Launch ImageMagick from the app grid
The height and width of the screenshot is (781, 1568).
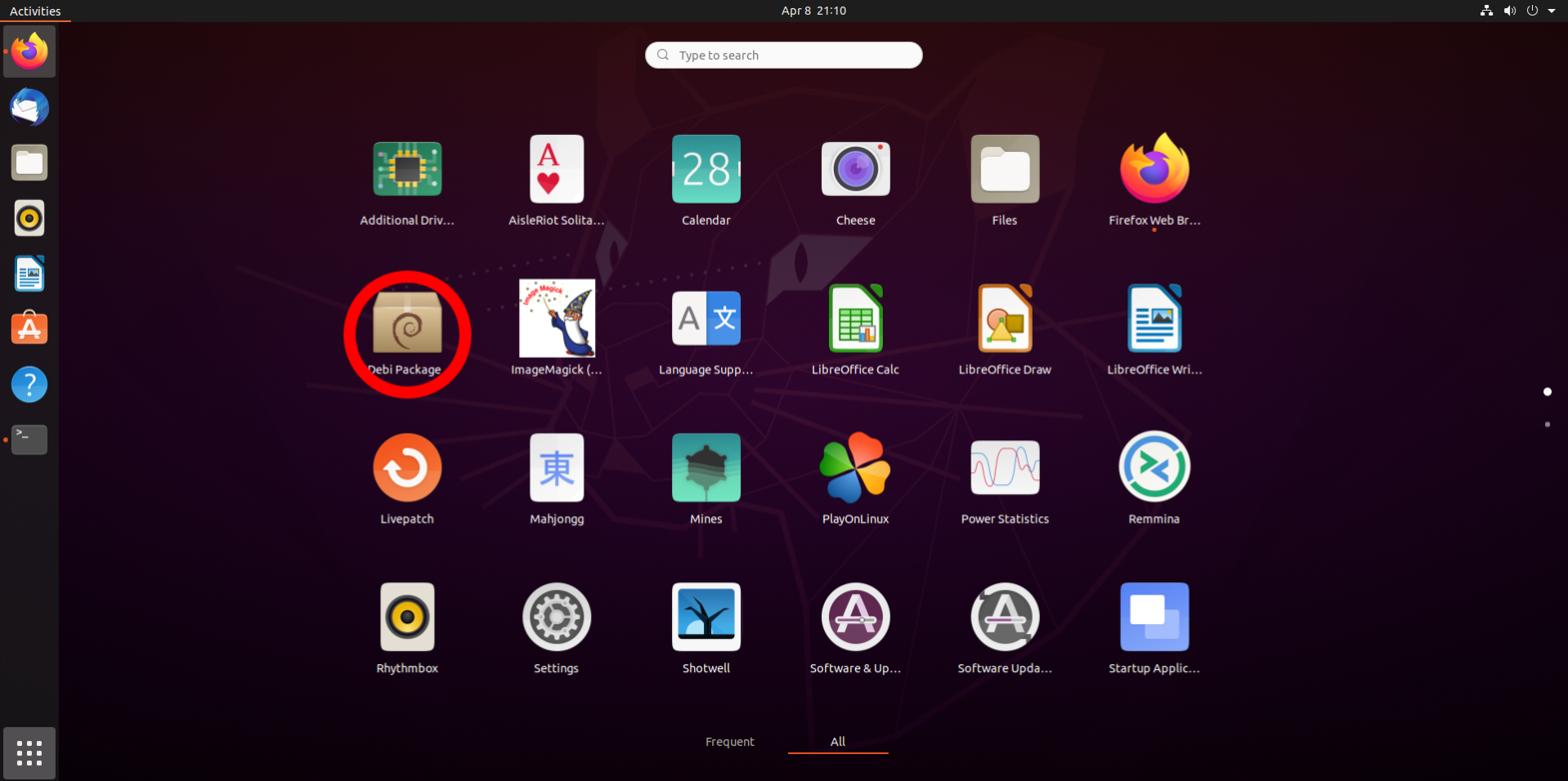pos(556,320)
